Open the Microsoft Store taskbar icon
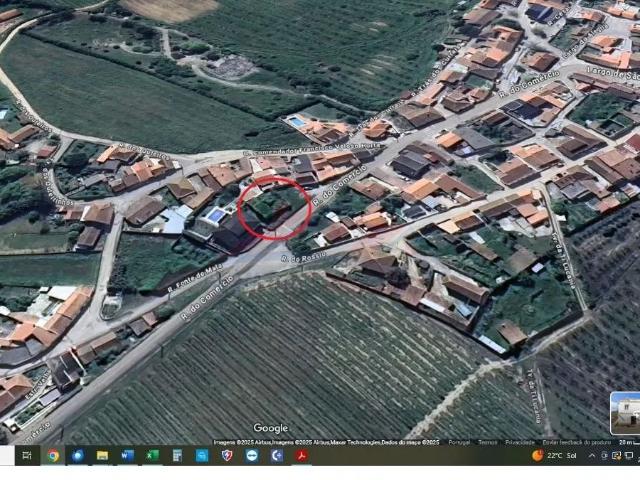 pos(202,456)
